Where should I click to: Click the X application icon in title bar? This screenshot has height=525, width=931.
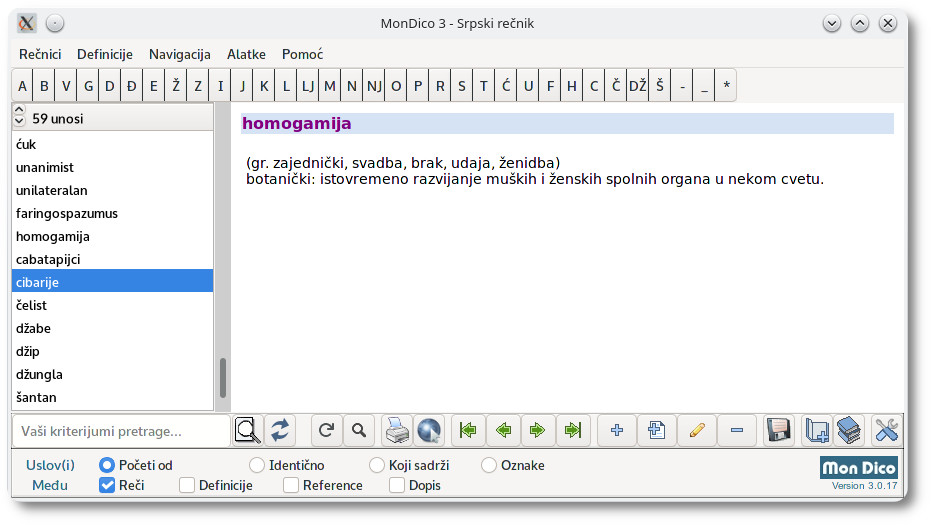[26, 23]
